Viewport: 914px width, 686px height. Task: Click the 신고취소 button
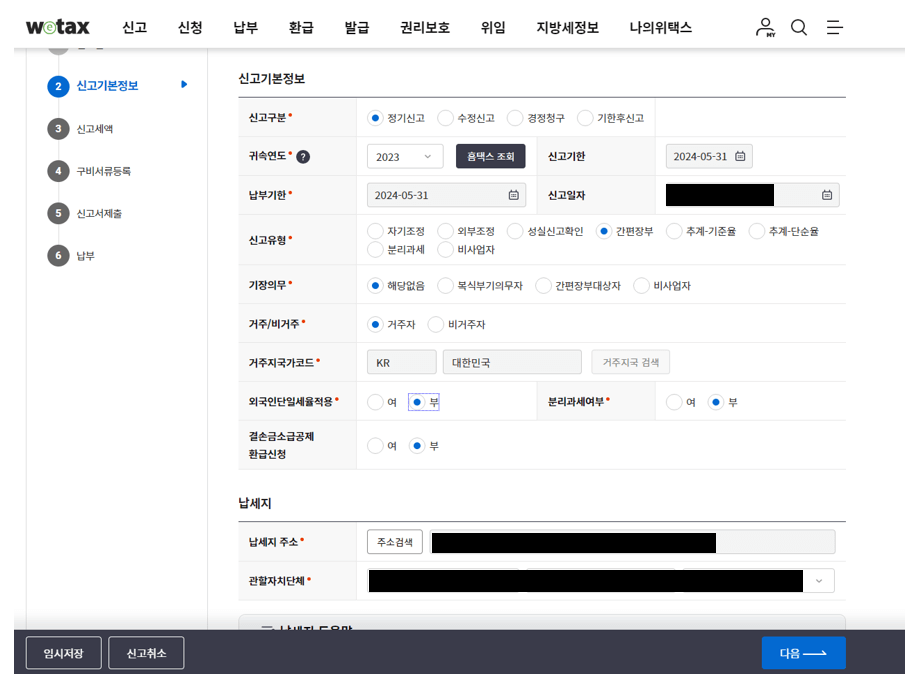click(x=146, y=653)
